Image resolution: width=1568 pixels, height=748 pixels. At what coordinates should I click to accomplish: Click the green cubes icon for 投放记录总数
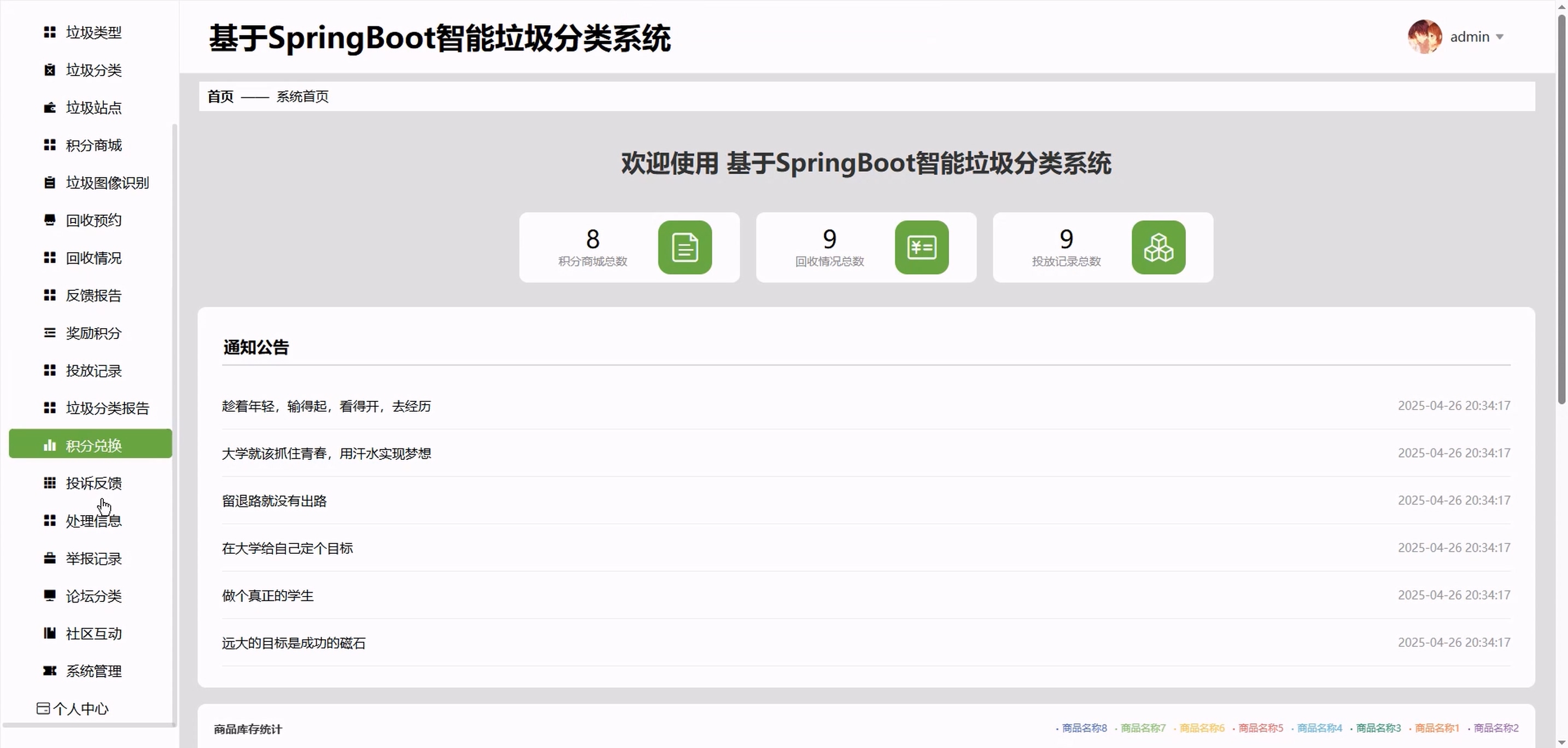[1158, 247]
